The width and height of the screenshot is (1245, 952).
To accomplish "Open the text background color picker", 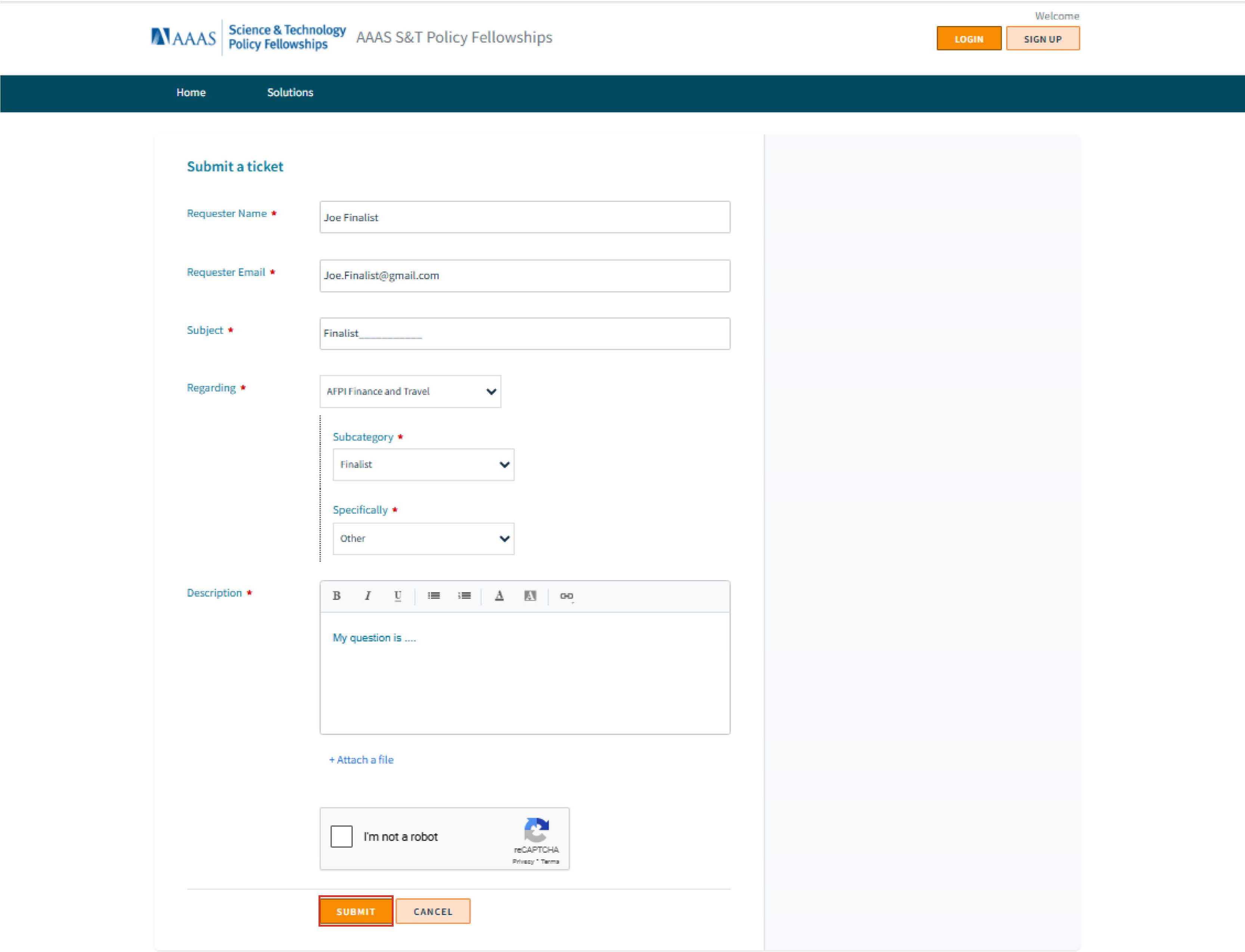I will [x=530, y=595].
